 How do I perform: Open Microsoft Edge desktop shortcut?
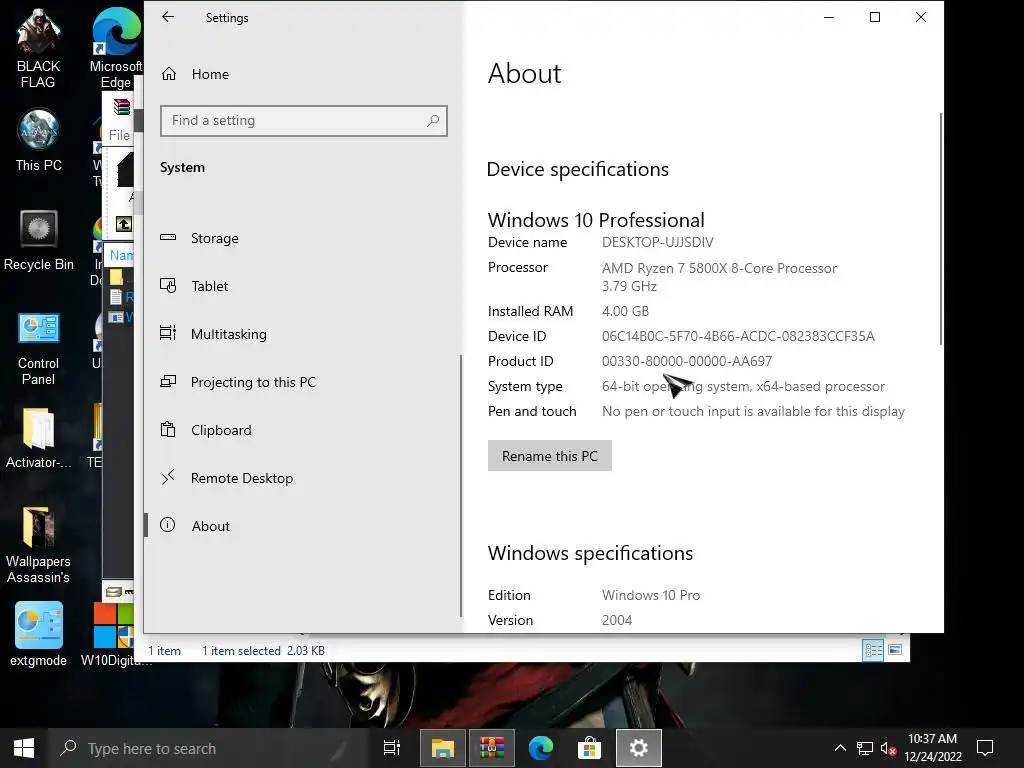coord(116,48)
